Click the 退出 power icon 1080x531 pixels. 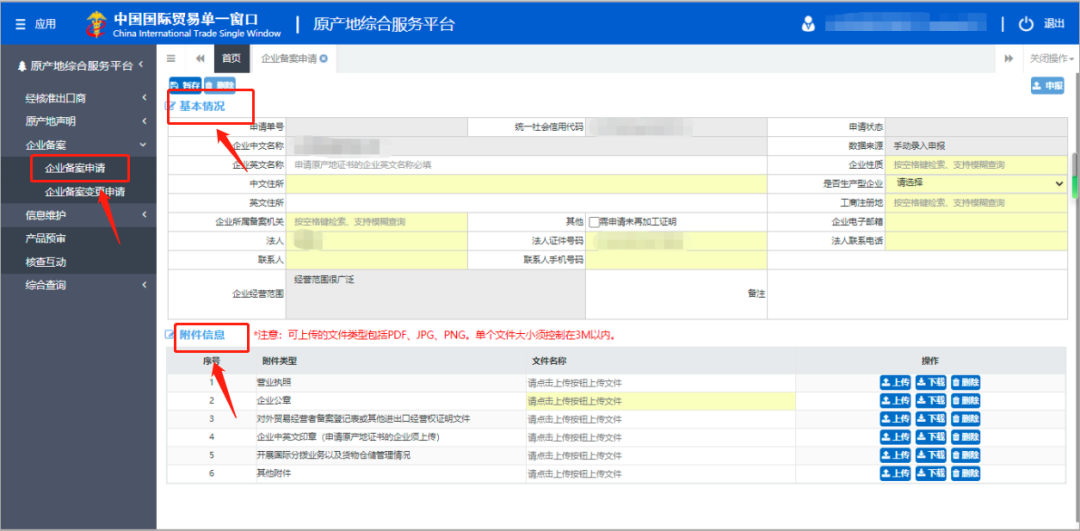pyautogui.click(x=1026, y=24)
